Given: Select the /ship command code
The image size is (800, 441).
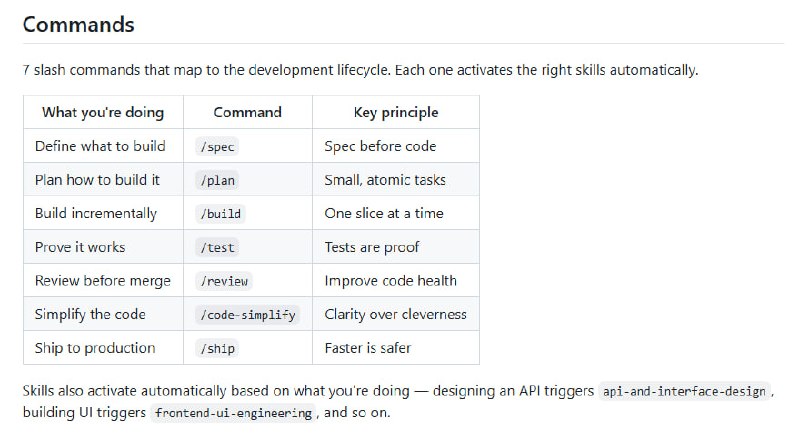Looking at the screenshot, I should tap(218, 349).
